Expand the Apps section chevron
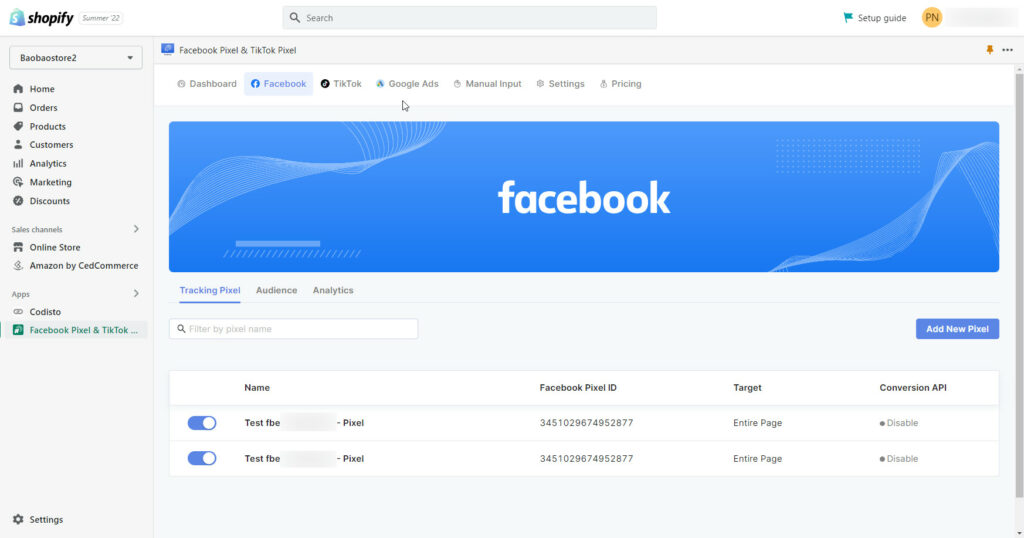 (136, 294)
